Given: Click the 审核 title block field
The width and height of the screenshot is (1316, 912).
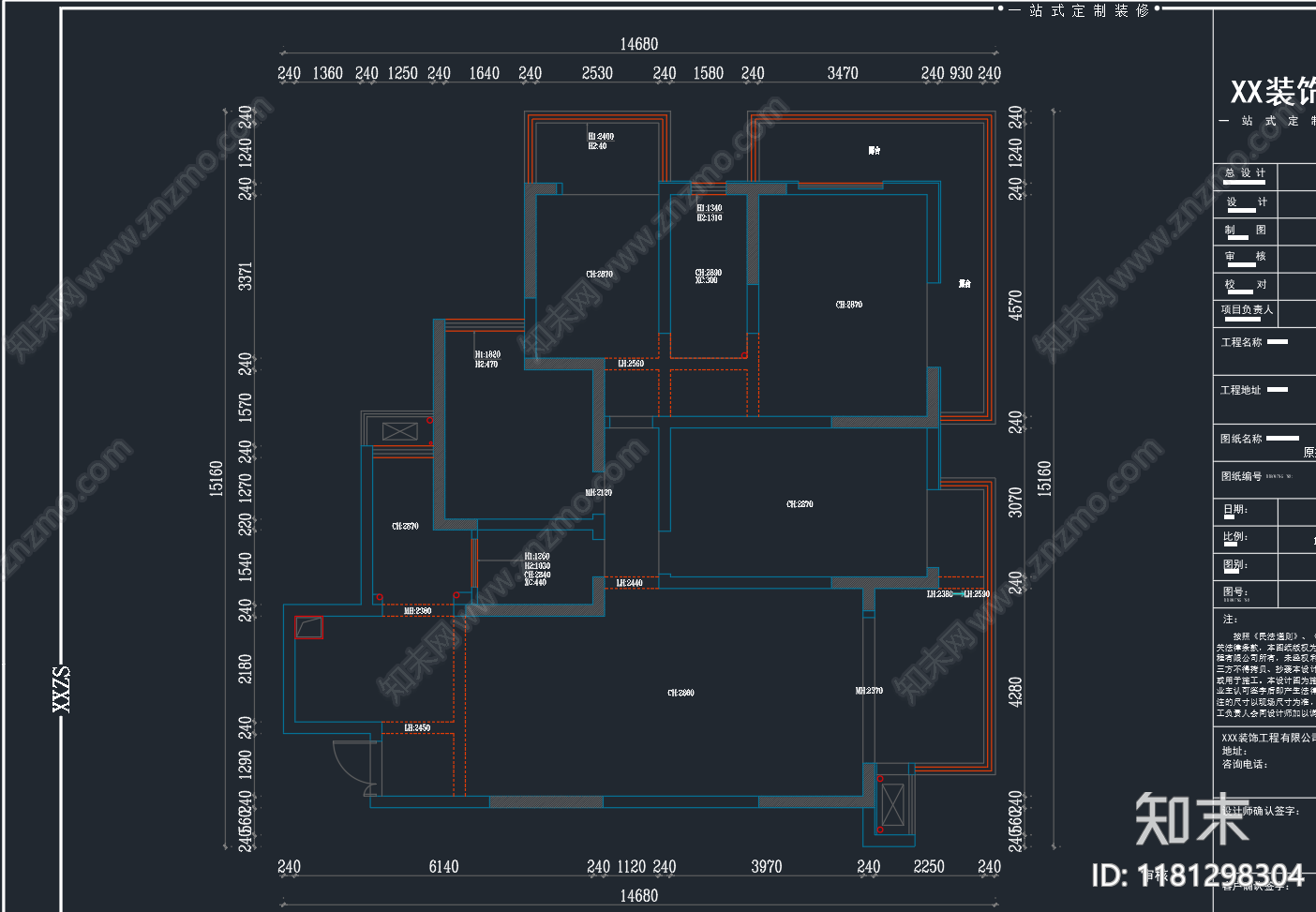Looking at the screenshot, I should [x=1245, y=256].
